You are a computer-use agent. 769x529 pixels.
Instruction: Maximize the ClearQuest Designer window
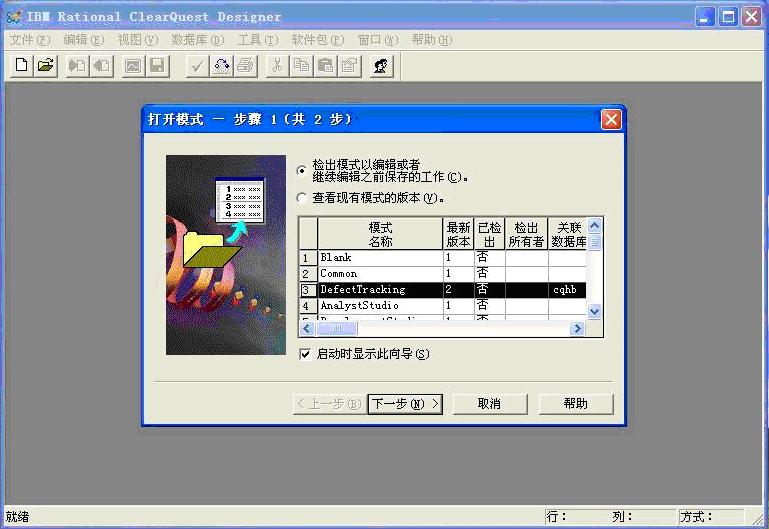point(728,17)
